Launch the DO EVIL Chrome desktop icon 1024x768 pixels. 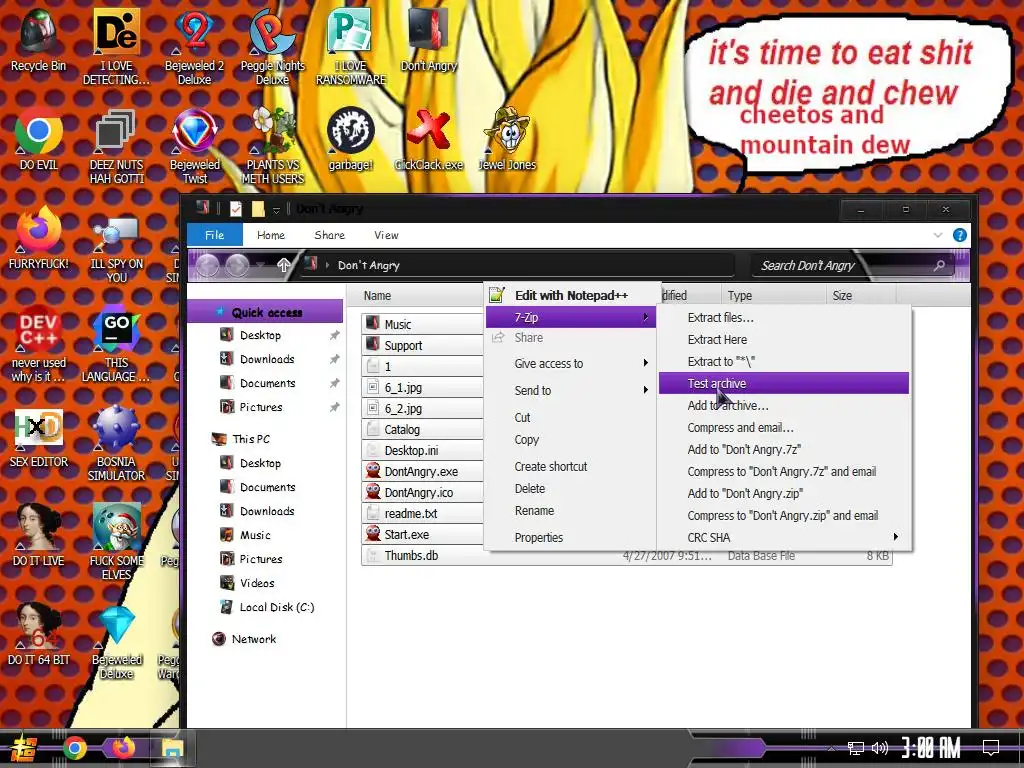(39, 140)
